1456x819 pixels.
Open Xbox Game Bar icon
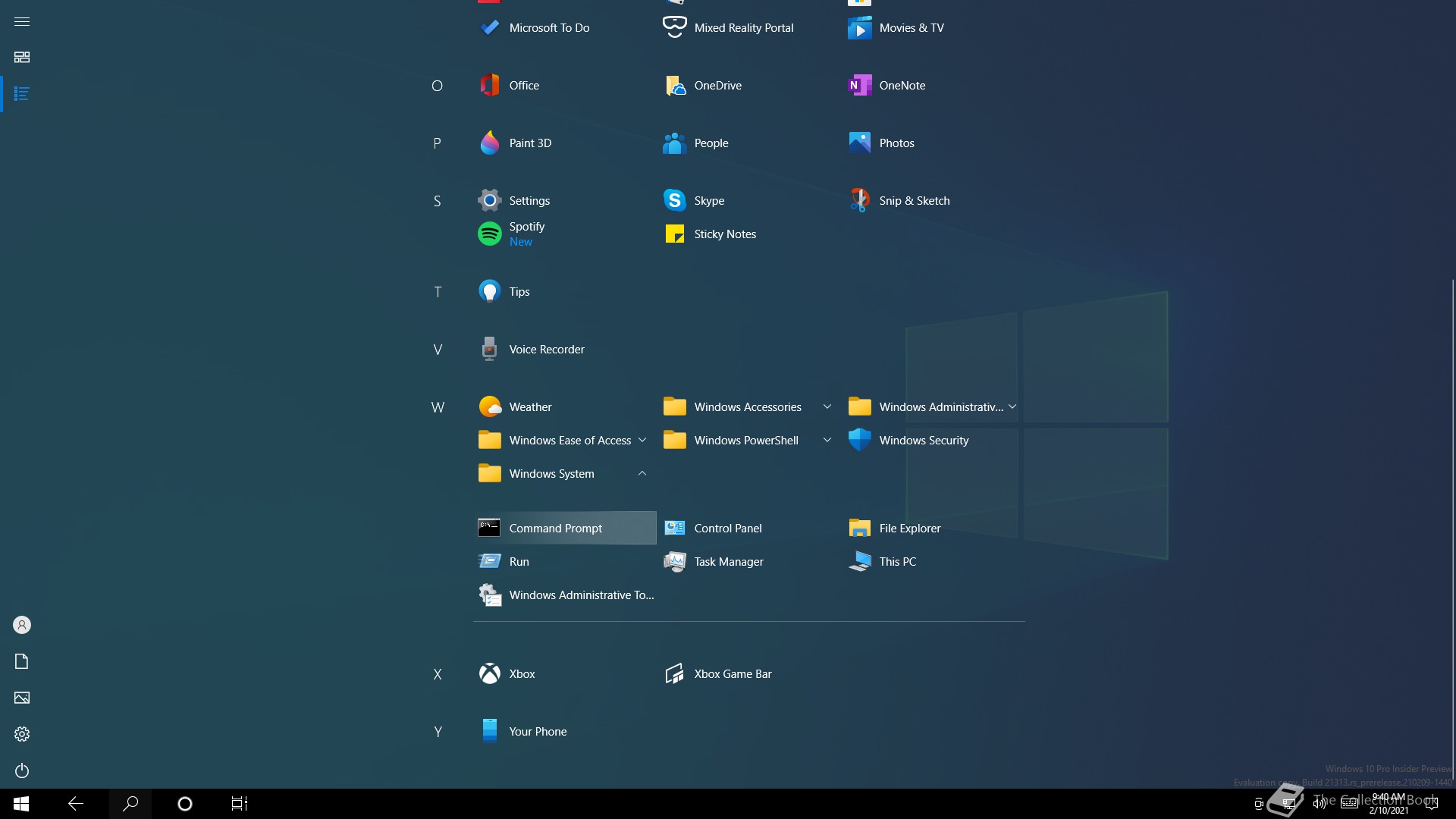click(675, 674)
